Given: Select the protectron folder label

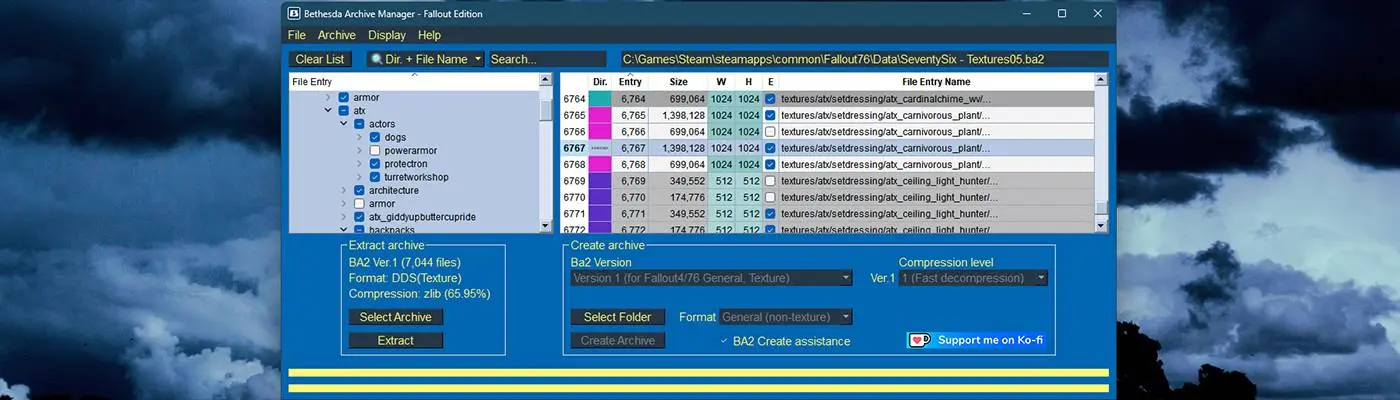Looking at the screenshot, I should [406, 164].
